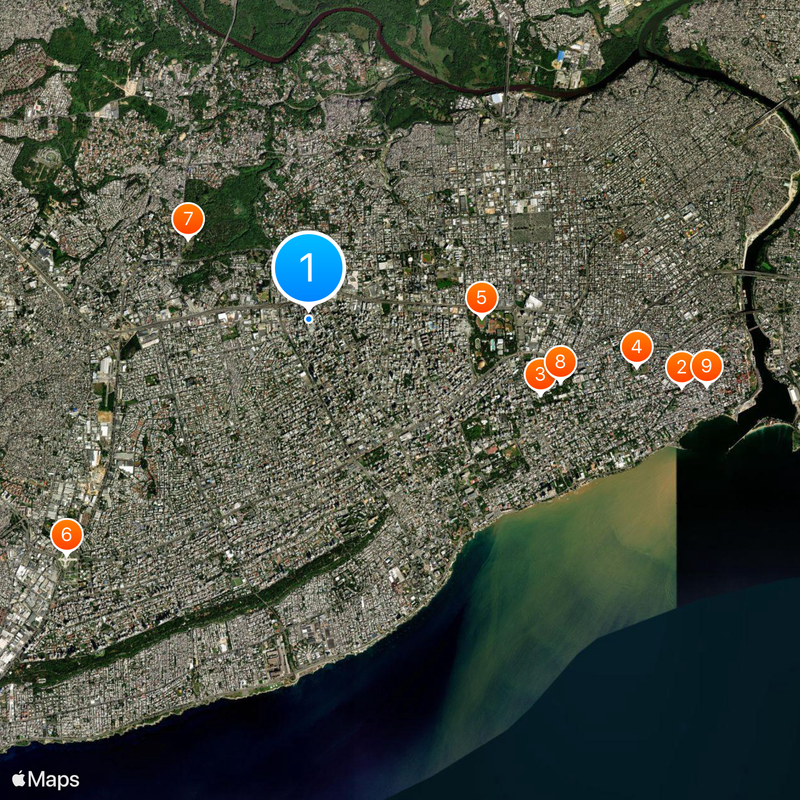Select orange pin 6 in the southwest
The image size is (800, 800).
(x=67, y=535)
